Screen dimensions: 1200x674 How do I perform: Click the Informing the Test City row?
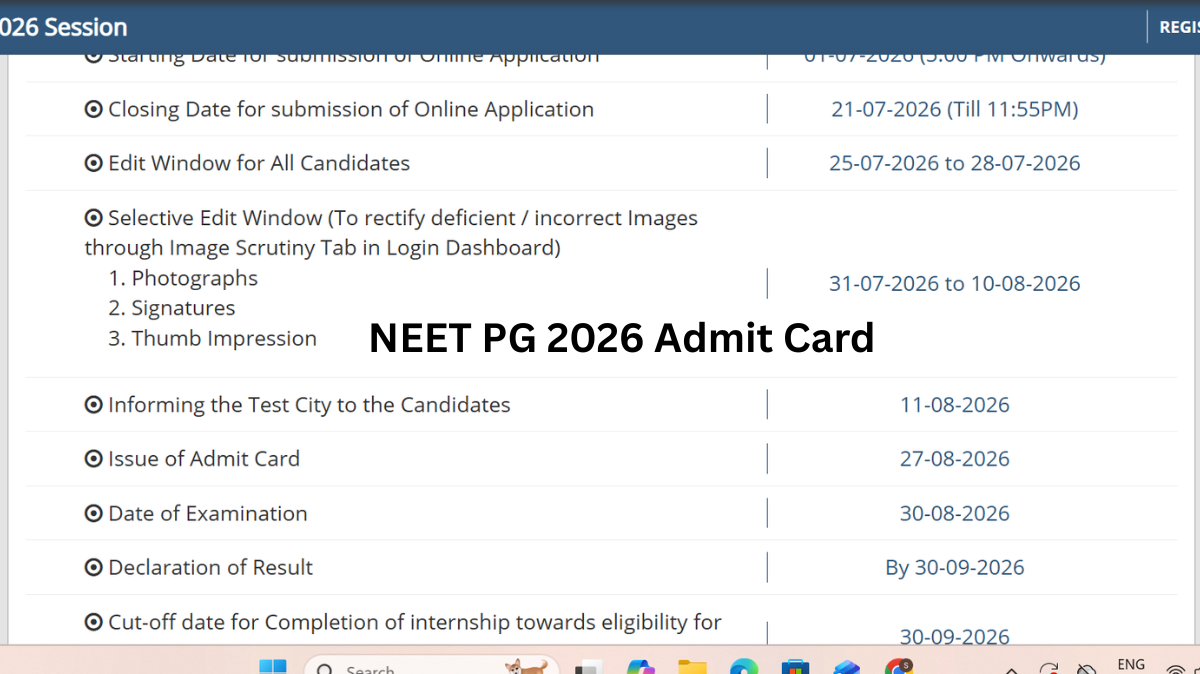click(600, 405)
